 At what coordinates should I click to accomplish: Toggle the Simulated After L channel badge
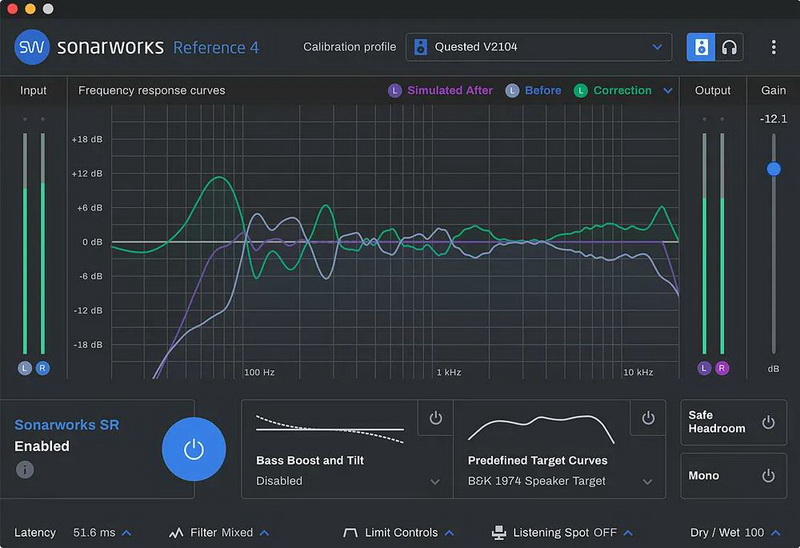[x=394, y=91]
